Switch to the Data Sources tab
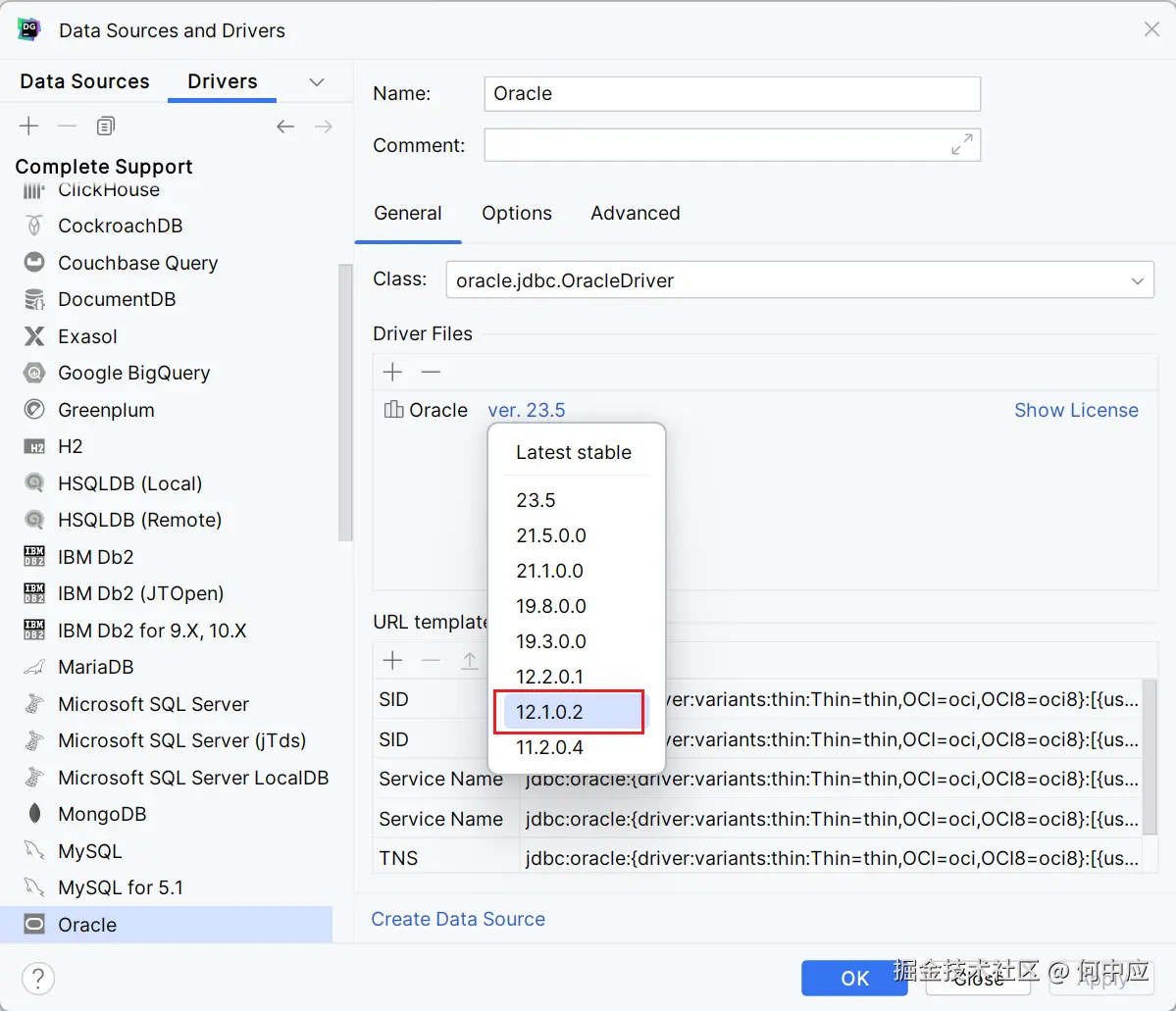This screenshot has width=1176, height=1011. [x=85, y=81]
